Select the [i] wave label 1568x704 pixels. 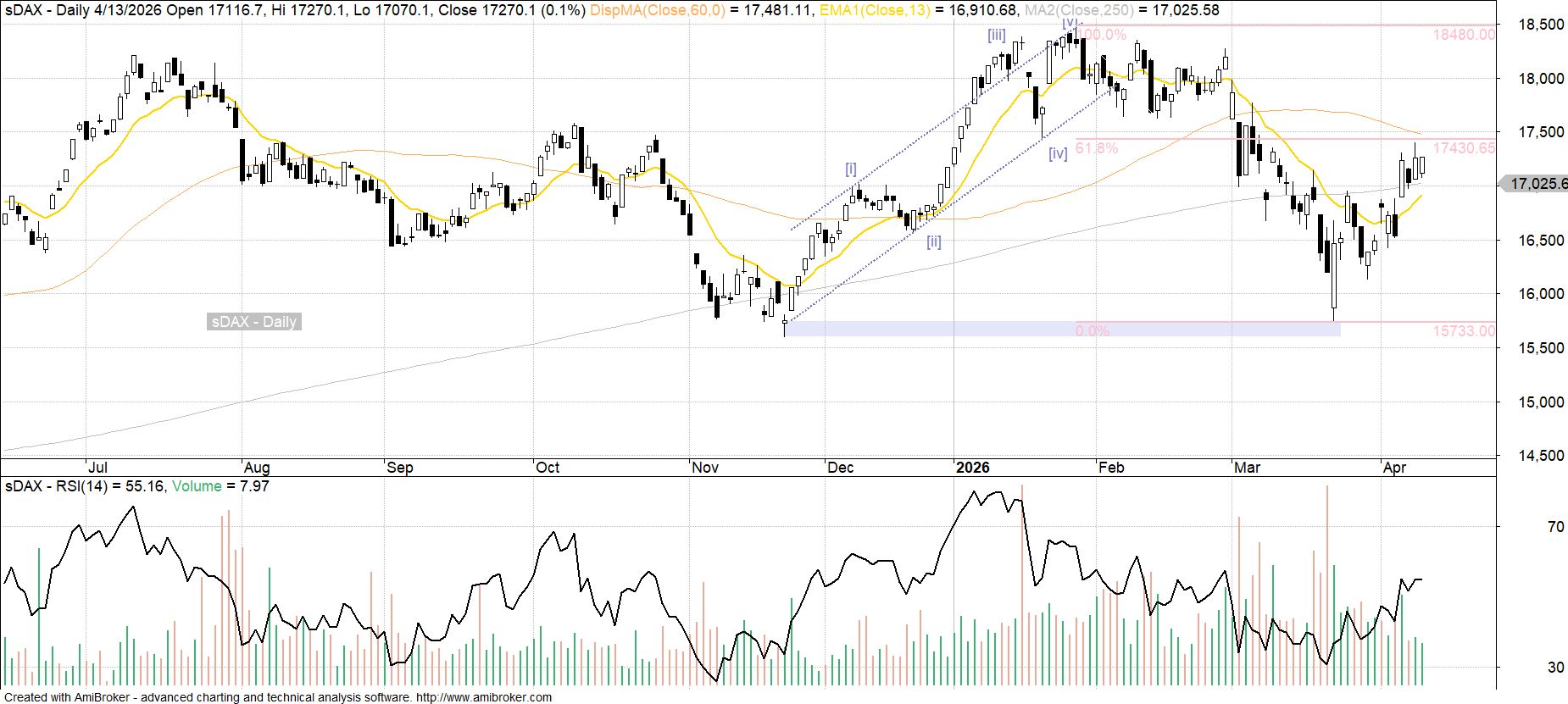(851, 169)
